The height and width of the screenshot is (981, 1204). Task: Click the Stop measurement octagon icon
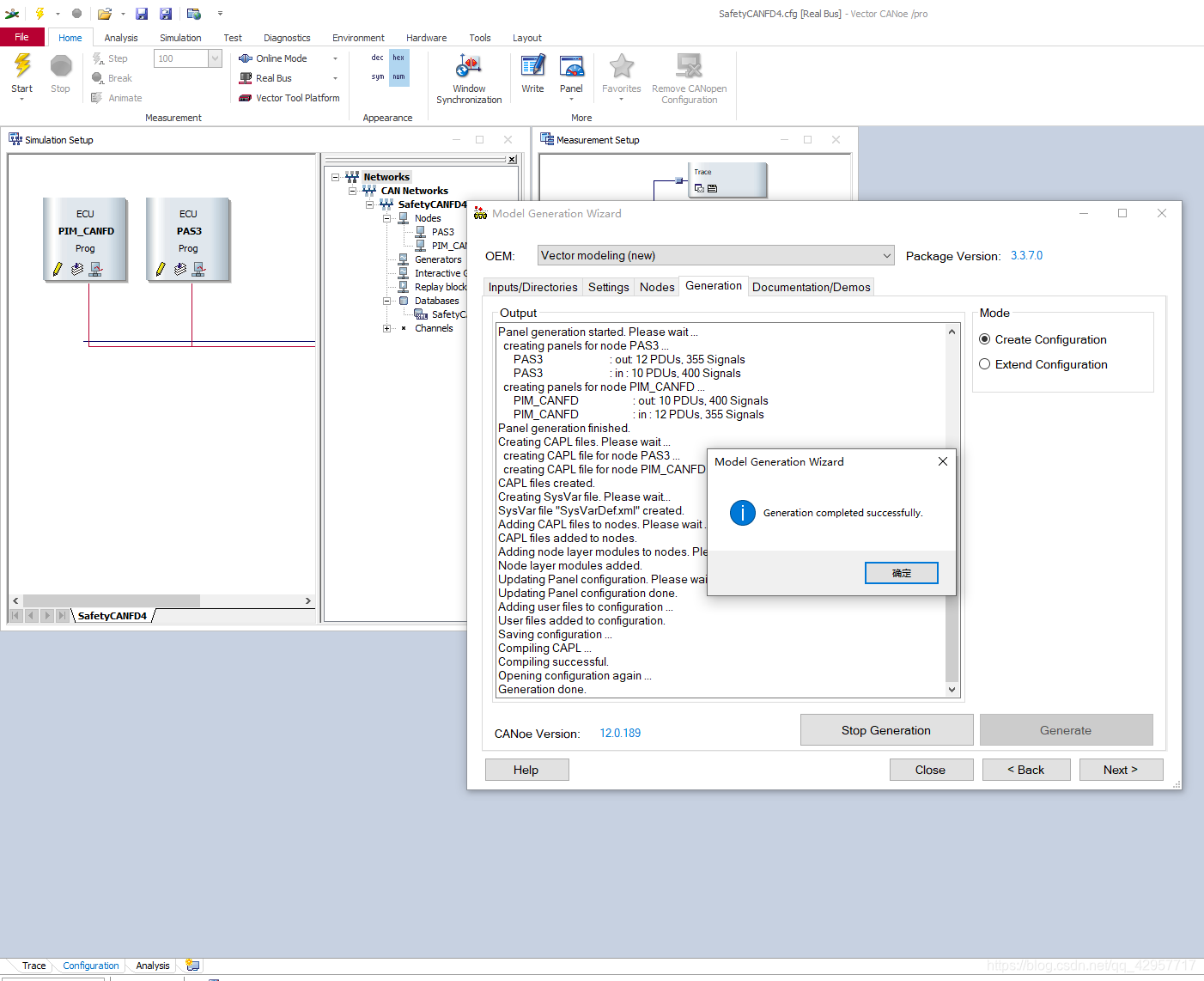point(60,65)
